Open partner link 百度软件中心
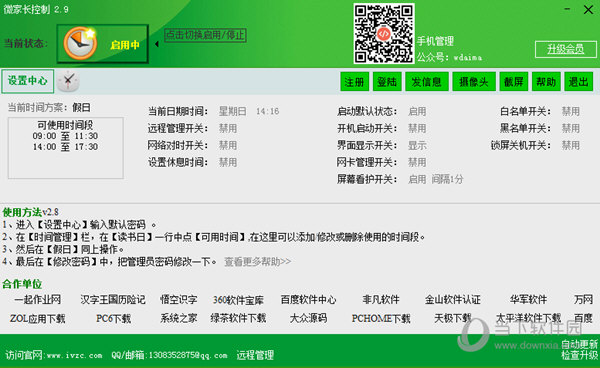 pyautogui.click(x=308, y=300)
